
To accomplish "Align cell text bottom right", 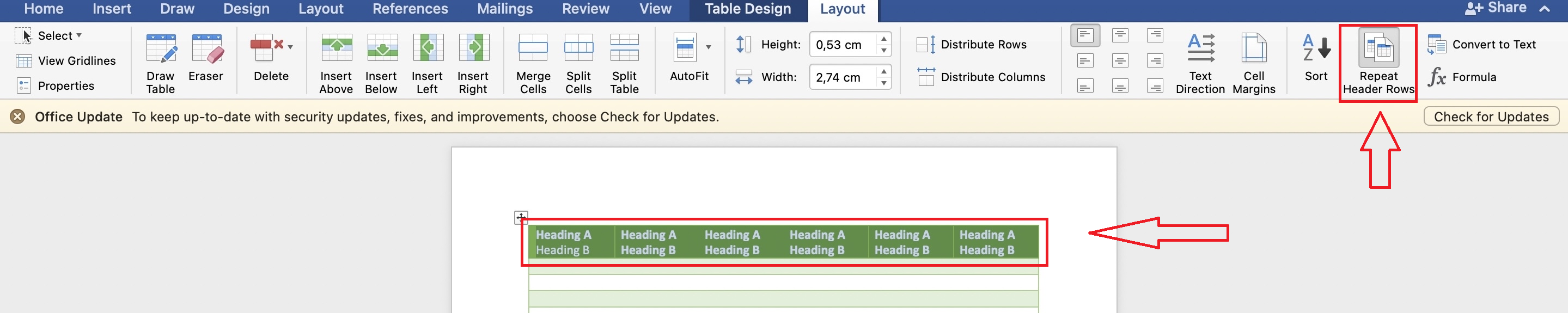I will (1155, 86).
